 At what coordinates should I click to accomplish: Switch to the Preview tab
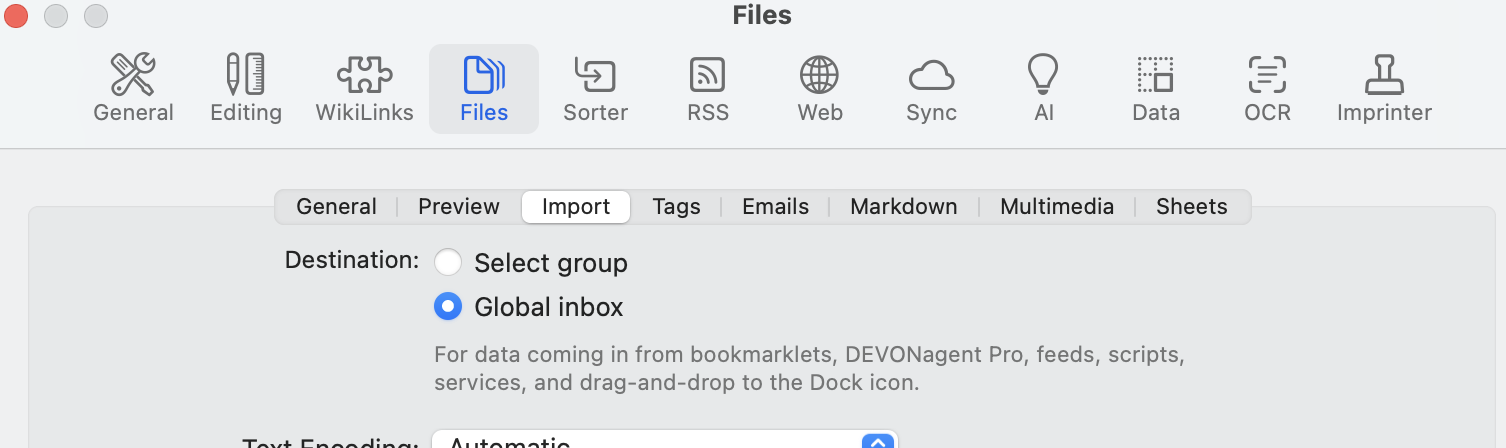click(x=458, y=207)
